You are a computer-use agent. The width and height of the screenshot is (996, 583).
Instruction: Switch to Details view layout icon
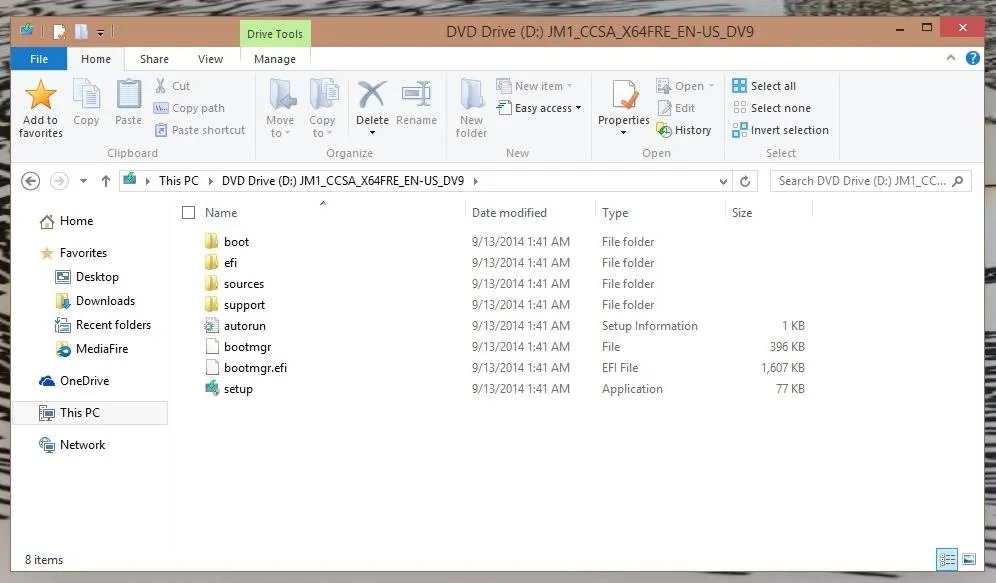click(947, 560)
